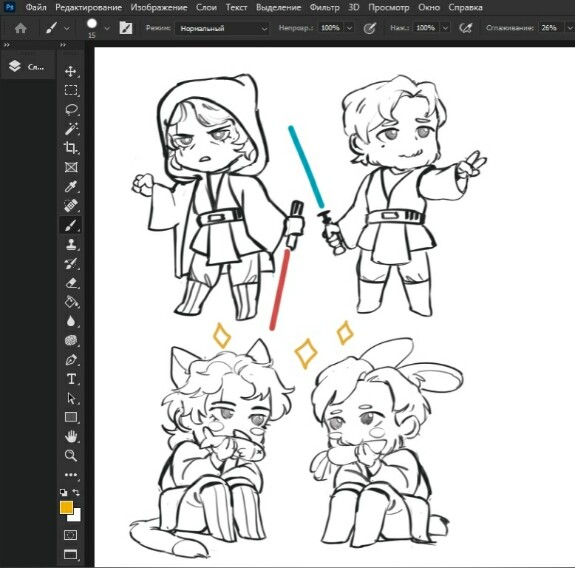The height and width of the screenshot is (568, 575).
Task: Open the Непрозр. opacity dropdown arrow
Action: click(x=350, y=28)
